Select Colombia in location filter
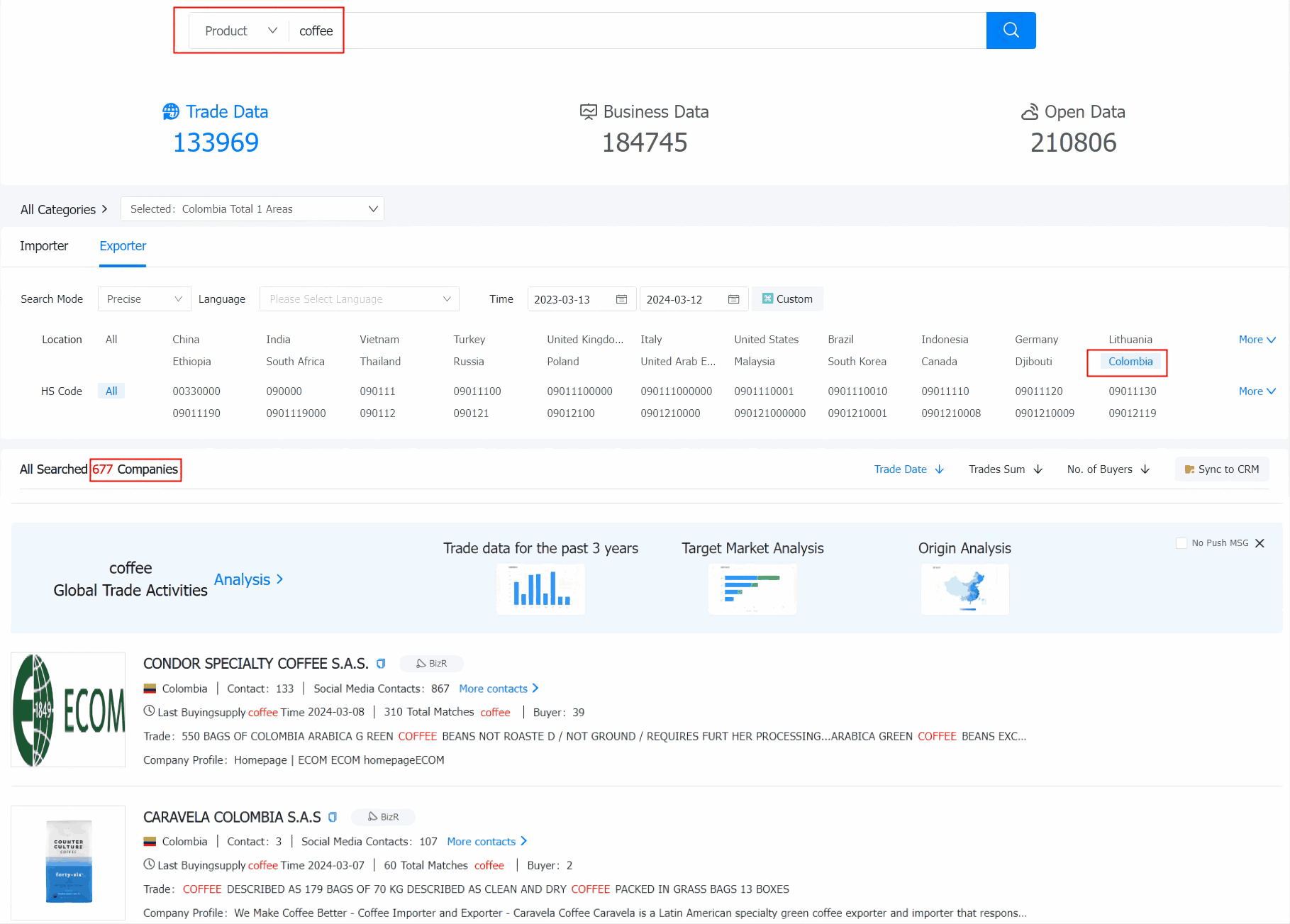The width and height of the screenshot is (1290, 924). (1130, 362)
